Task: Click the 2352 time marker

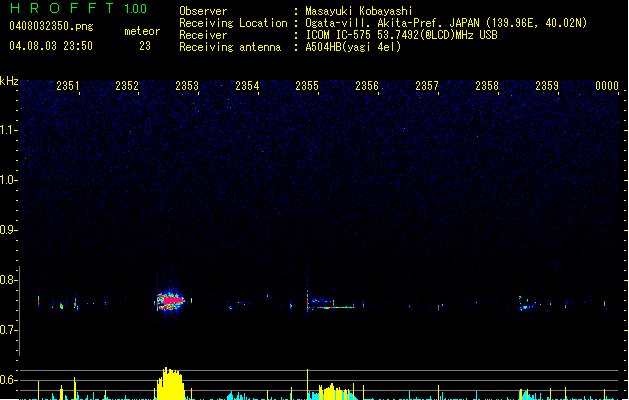Action: click(127, 85)
